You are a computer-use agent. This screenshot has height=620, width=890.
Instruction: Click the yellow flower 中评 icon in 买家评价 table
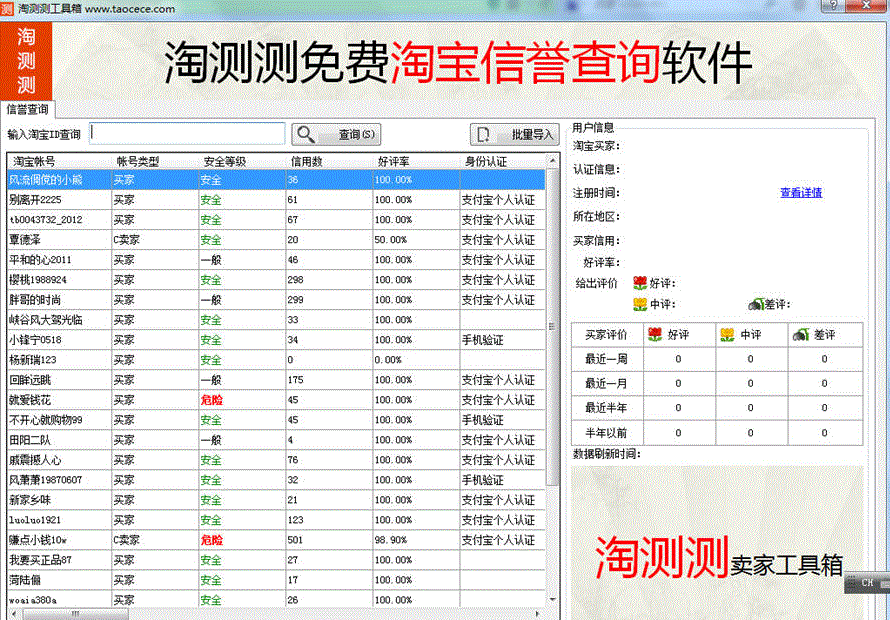coord(728,335)
